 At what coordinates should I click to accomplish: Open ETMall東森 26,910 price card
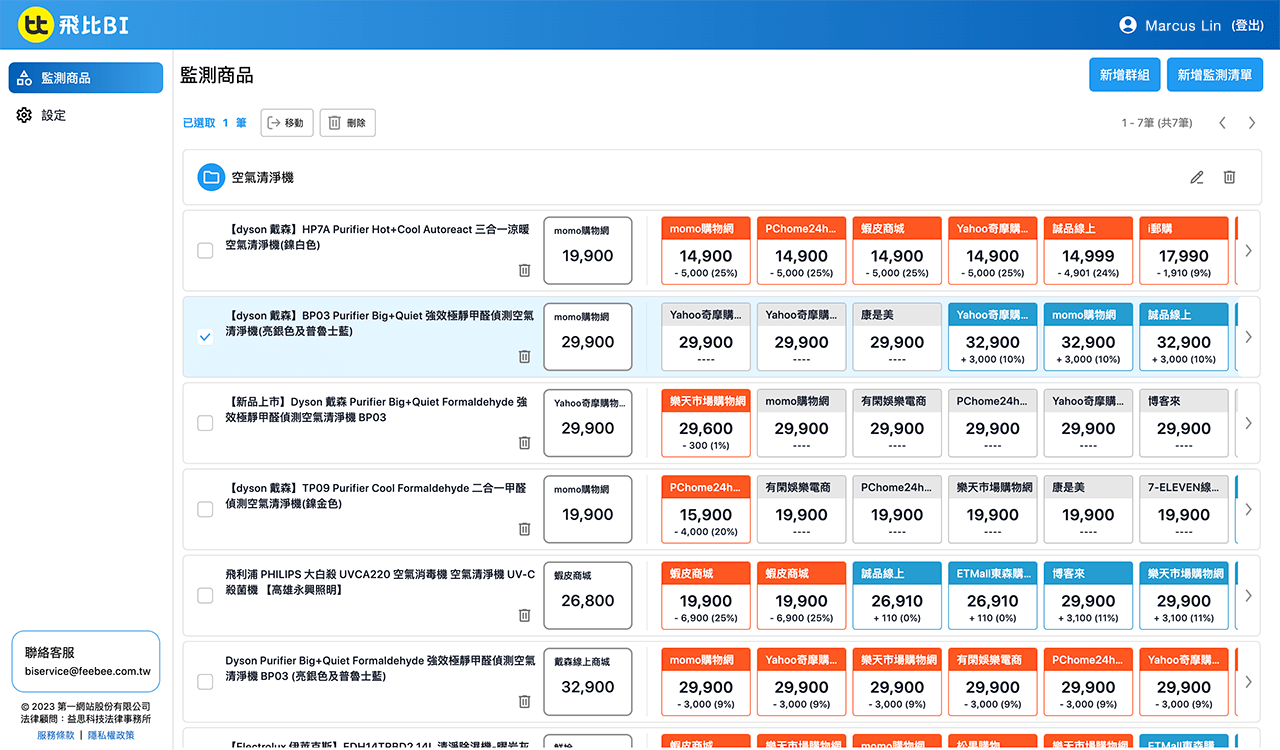tap(993, 598)
